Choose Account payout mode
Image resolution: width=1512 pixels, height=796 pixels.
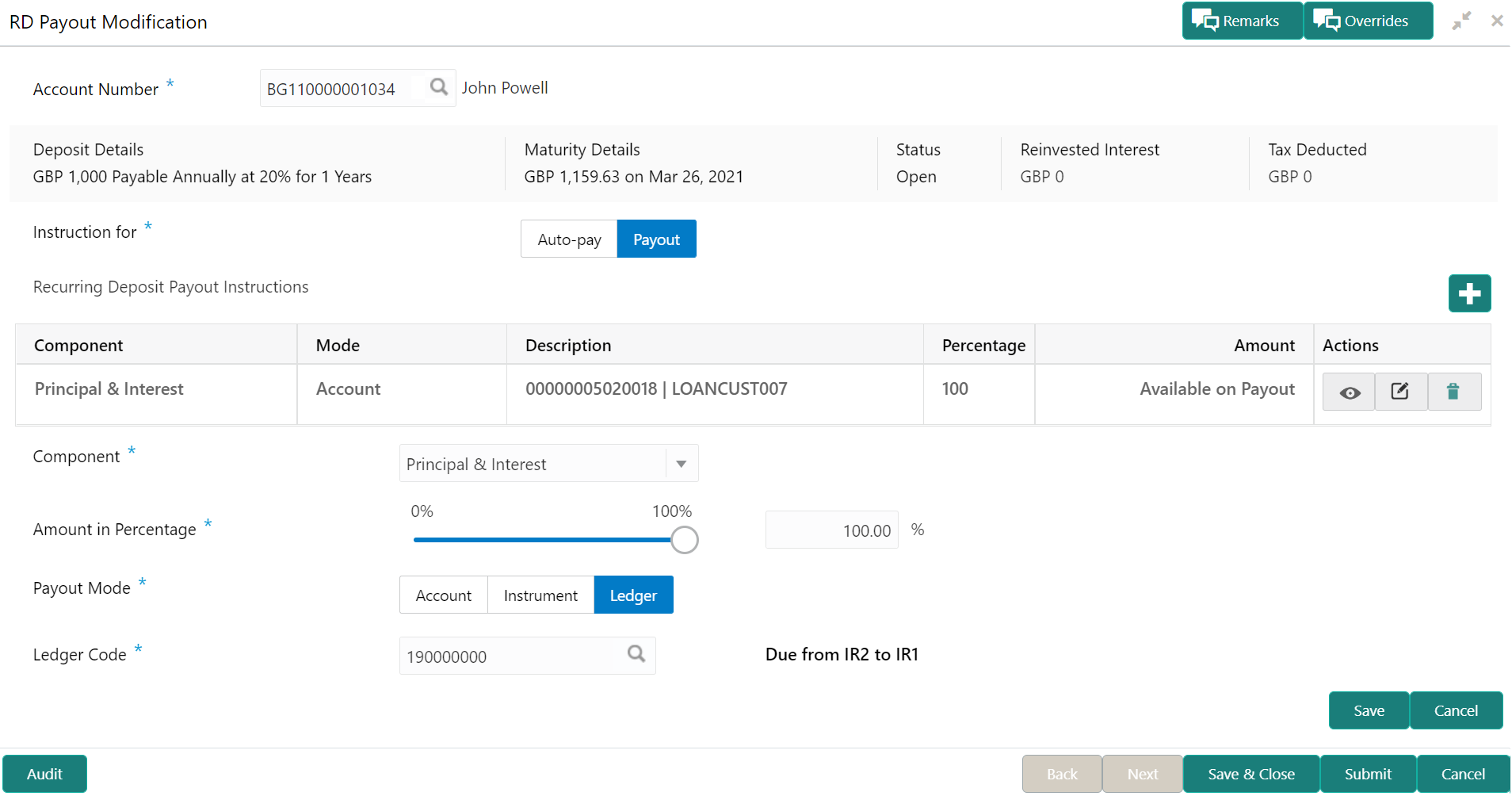coord(443,595)
